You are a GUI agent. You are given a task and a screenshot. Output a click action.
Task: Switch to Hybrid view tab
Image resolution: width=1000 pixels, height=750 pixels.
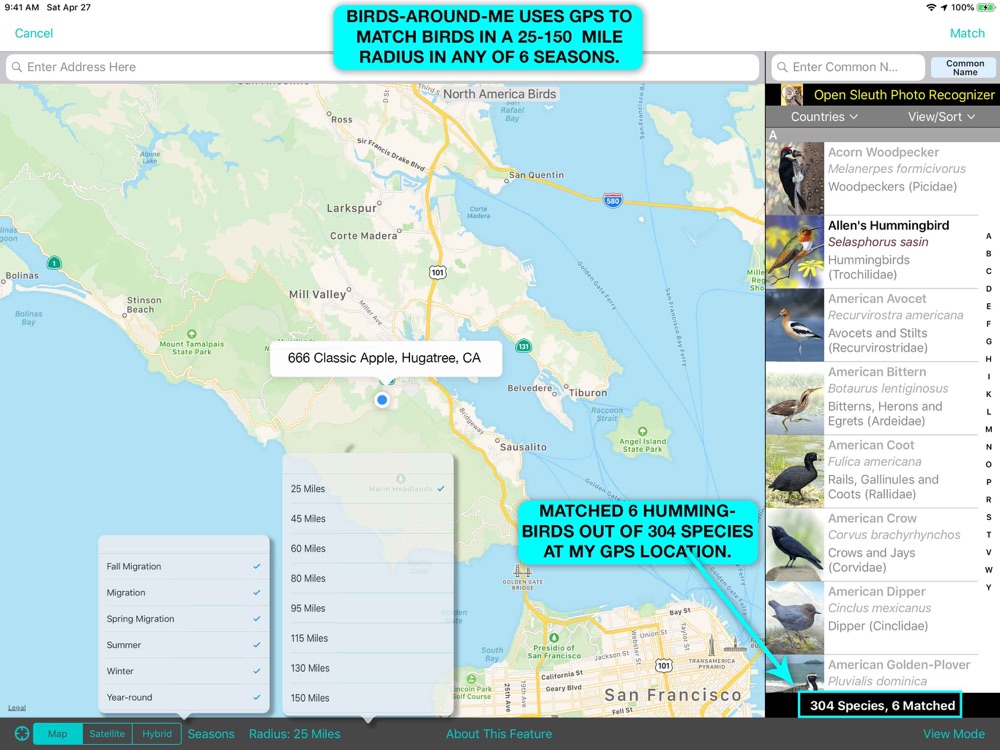[157, 733]
